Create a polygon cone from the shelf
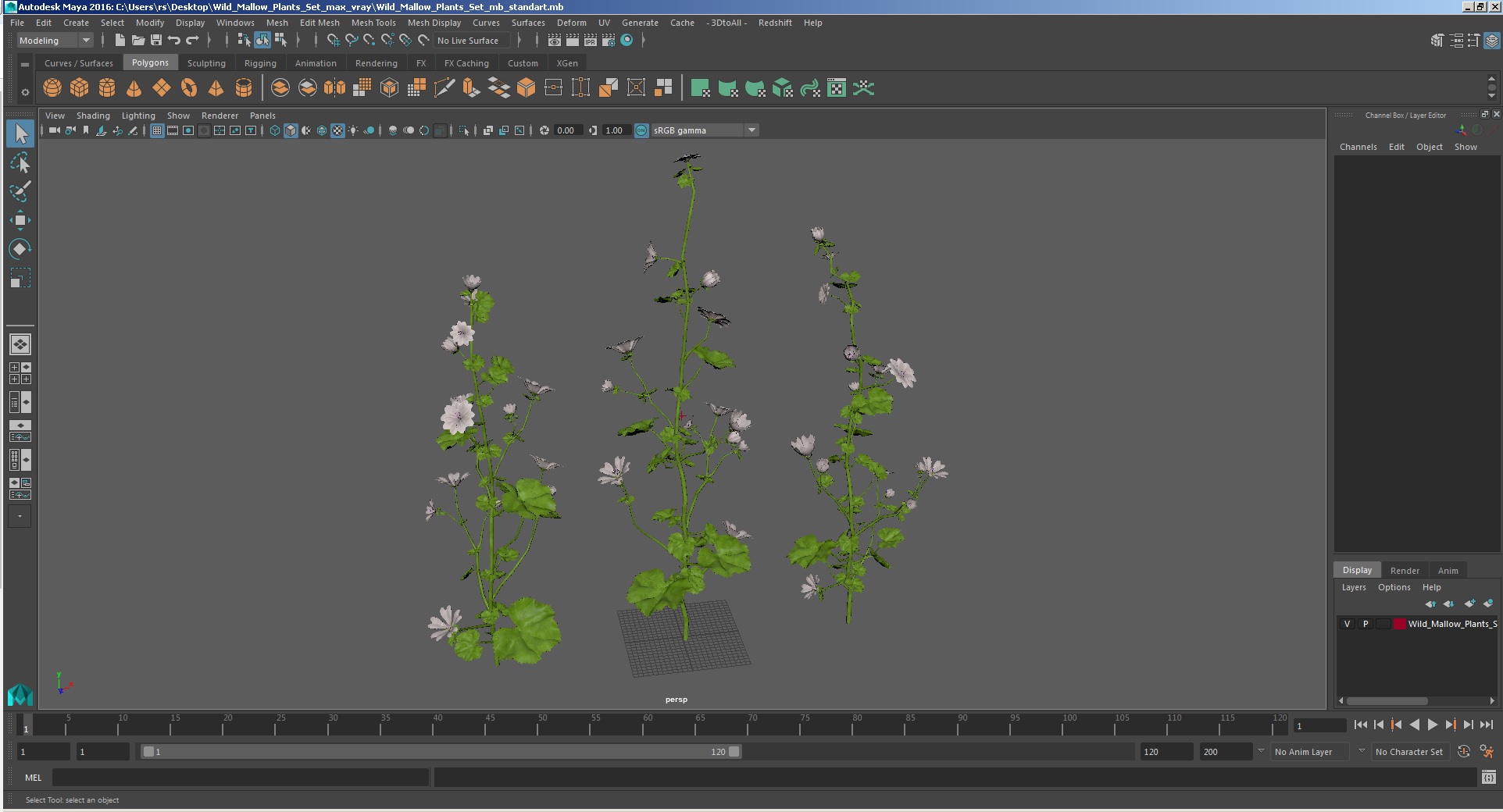1503x812 pixels. (134, 88)
